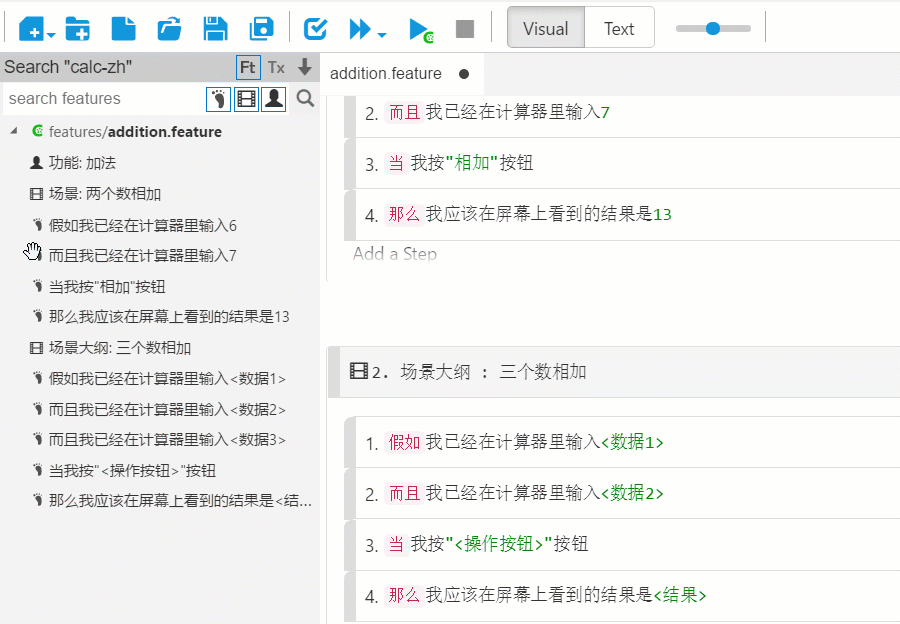The image size is (900, 624).
Task: Click the save all icon
Action: [x=262, y=29]
